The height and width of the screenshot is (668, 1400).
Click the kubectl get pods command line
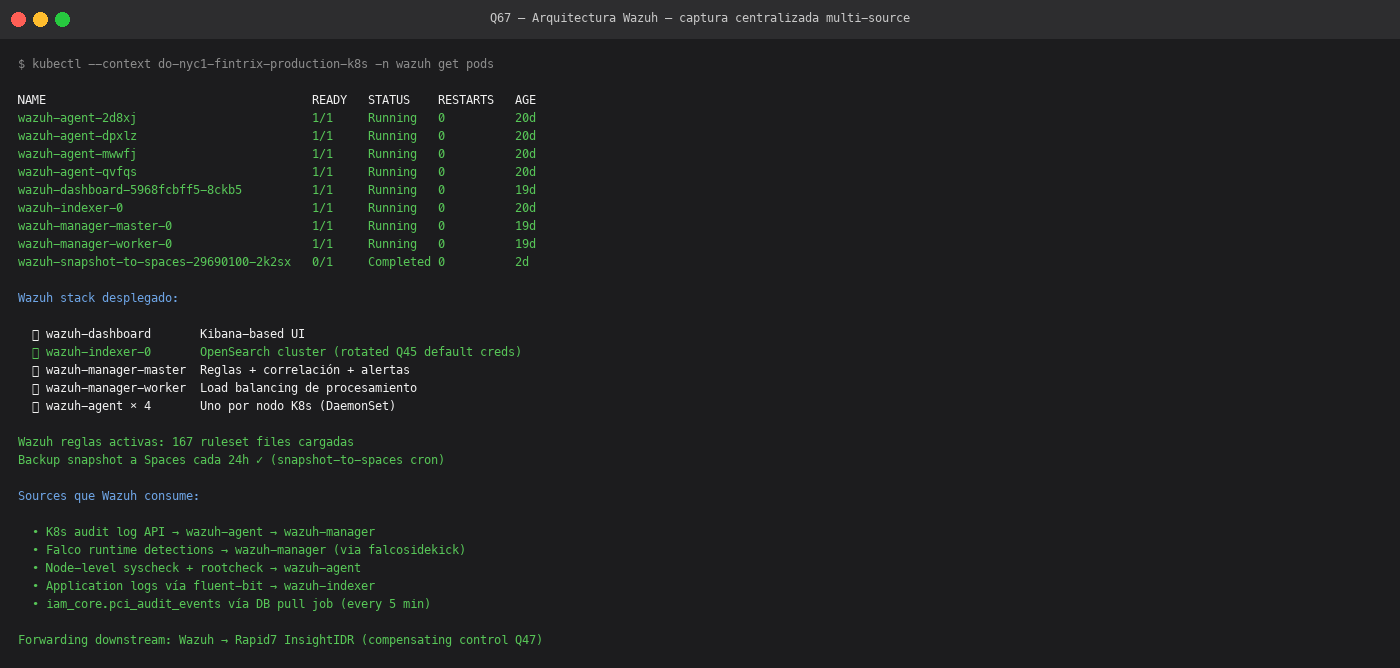point(256,64)
